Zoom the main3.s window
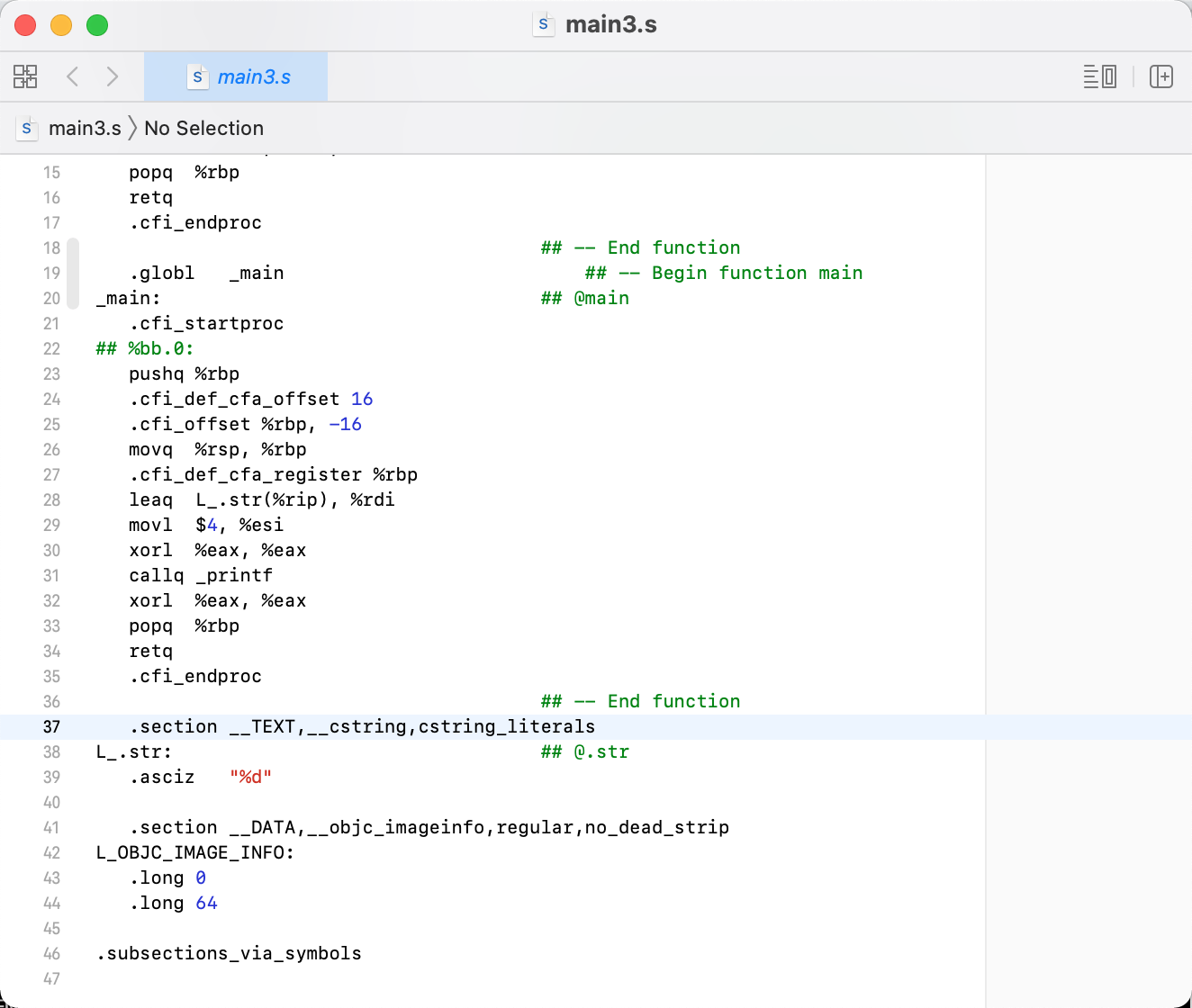 tap(97, 25)
